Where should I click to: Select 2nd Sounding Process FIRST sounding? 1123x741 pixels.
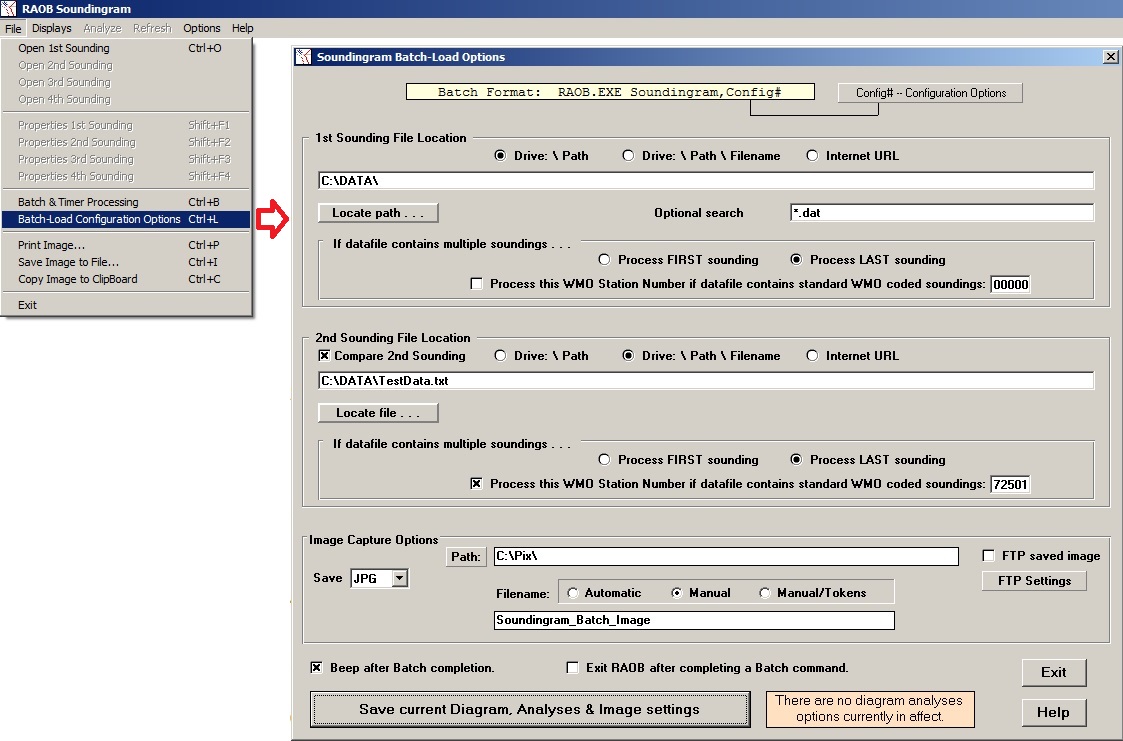click(x=604, y=459)
